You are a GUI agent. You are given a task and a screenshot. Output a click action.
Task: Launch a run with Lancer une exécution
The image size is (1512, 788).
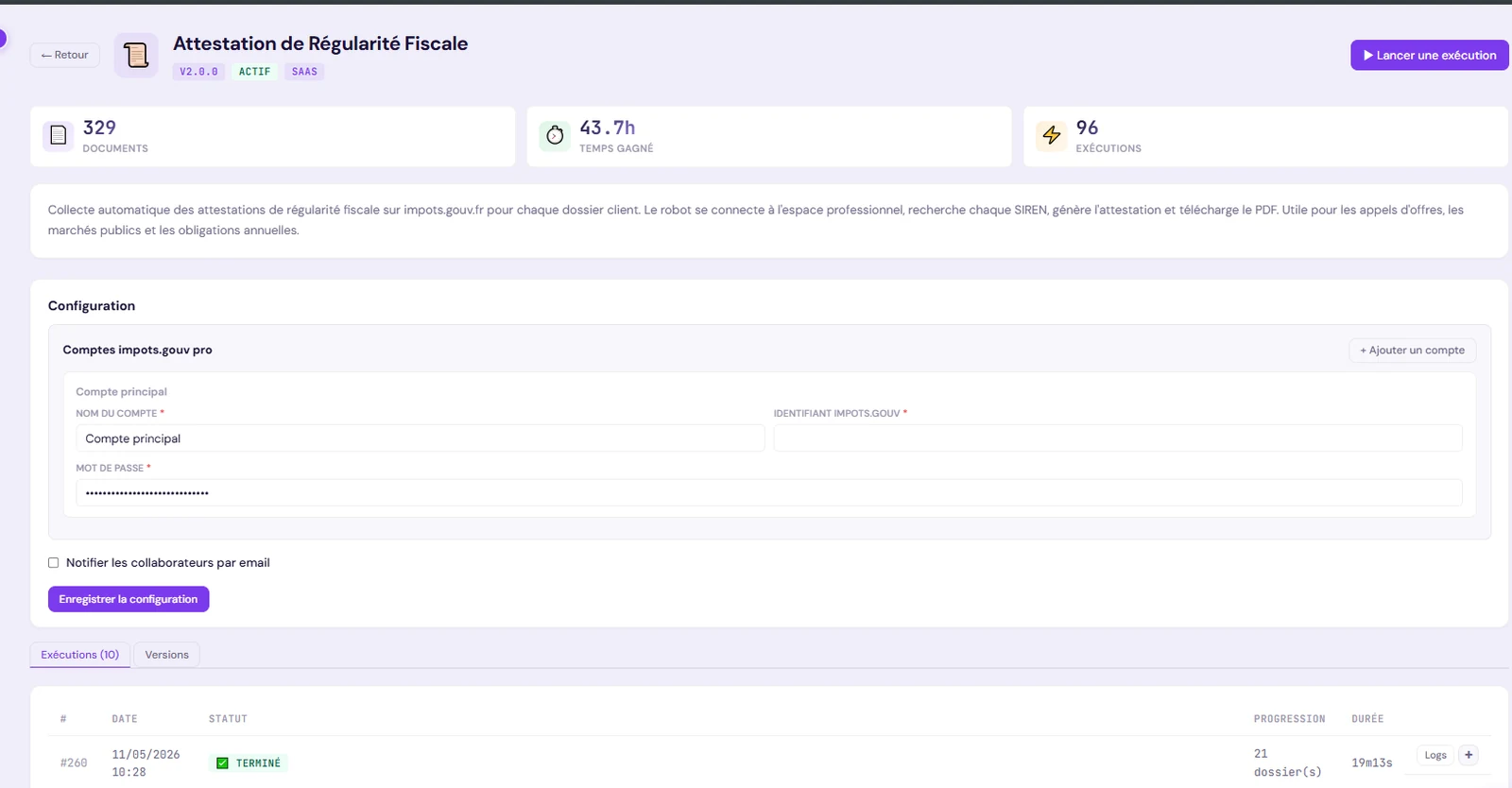pos(1429,55)
